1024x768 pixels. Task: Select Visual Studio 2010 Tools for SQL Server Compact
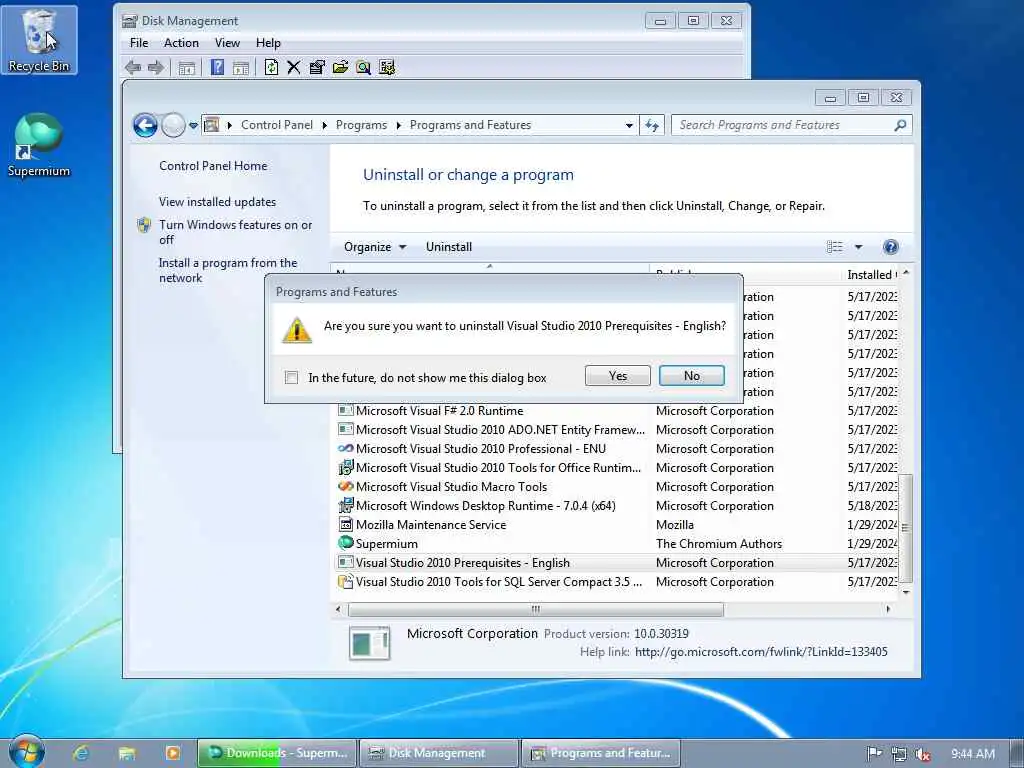click(616, 581)
